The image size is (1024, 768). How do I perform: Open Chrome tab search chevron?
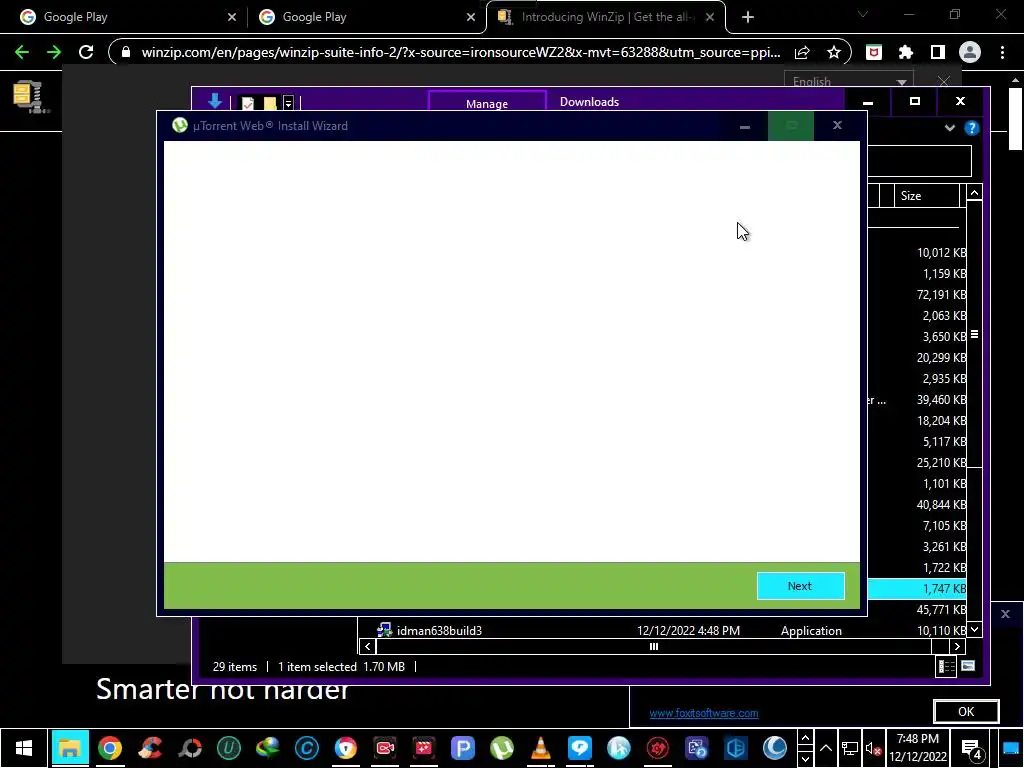(x=863, y=14)
